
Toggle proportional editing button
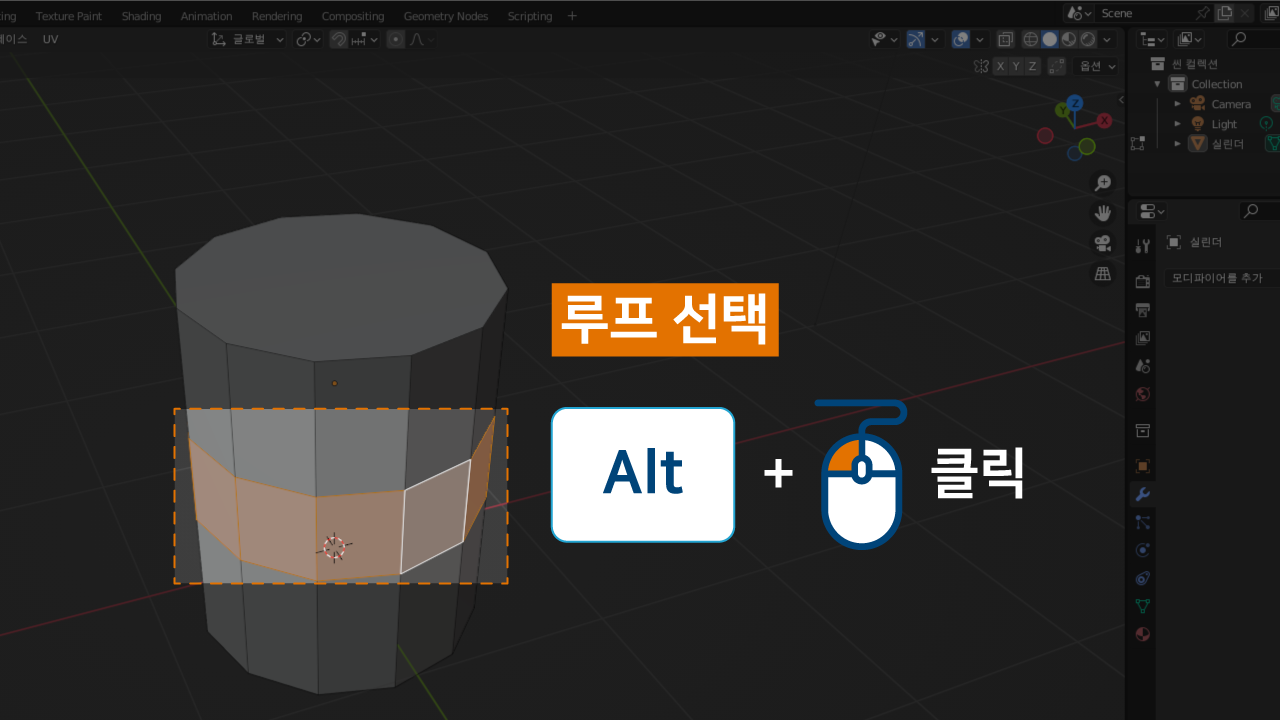pyautogui.click(x=396, y=40)
